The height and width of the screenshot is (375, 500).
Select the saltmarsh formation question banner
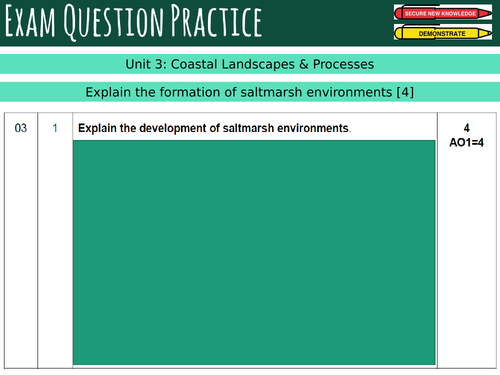(x=250, y=92)
